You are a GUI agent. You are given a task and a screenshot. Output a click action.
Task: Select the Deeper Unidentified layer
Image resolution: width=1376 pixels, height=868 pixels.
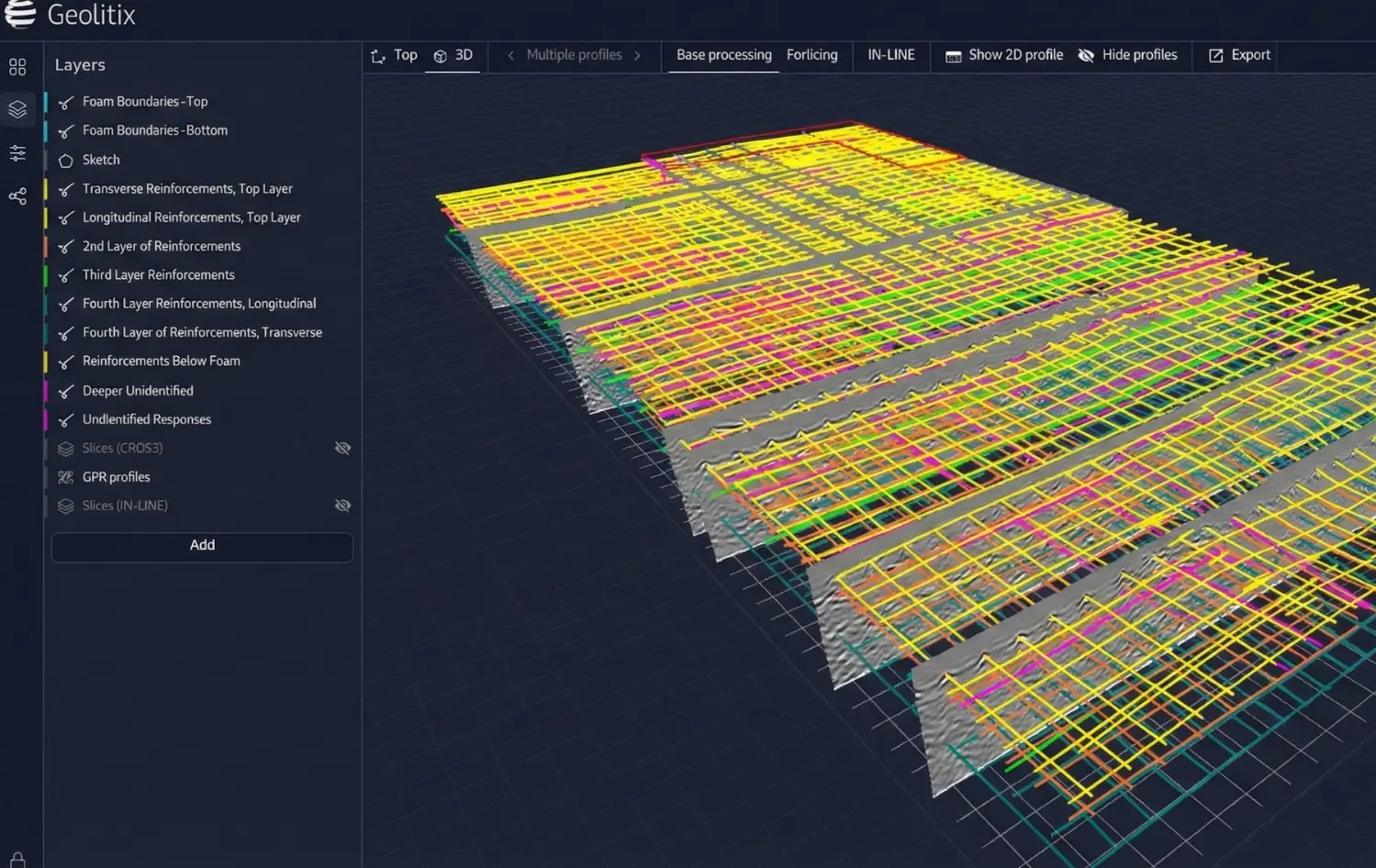pyautogui.click(x=138, y=391)
